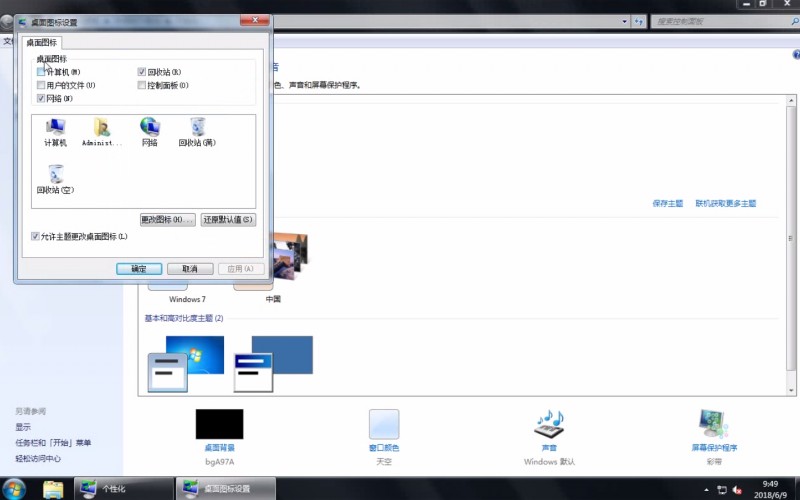Select the 网络 globe icon in the preview list
The width and height of the screenshot is (800, 500).
(149, 132)
